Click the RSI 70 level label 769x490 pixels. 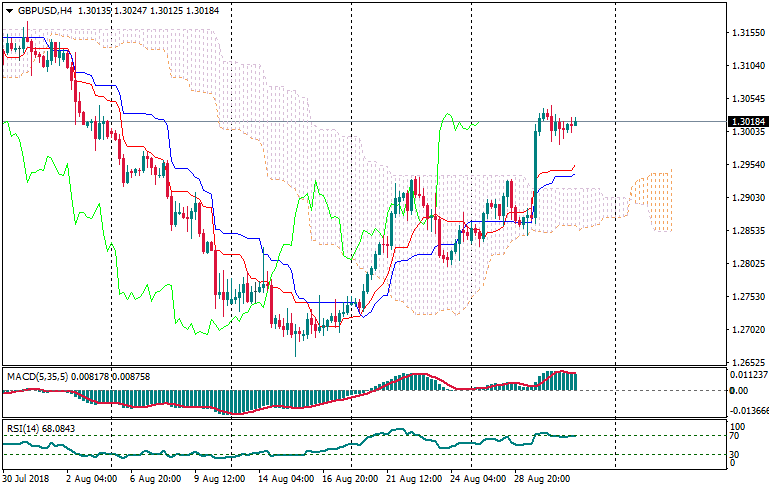[x=735, y=436]
